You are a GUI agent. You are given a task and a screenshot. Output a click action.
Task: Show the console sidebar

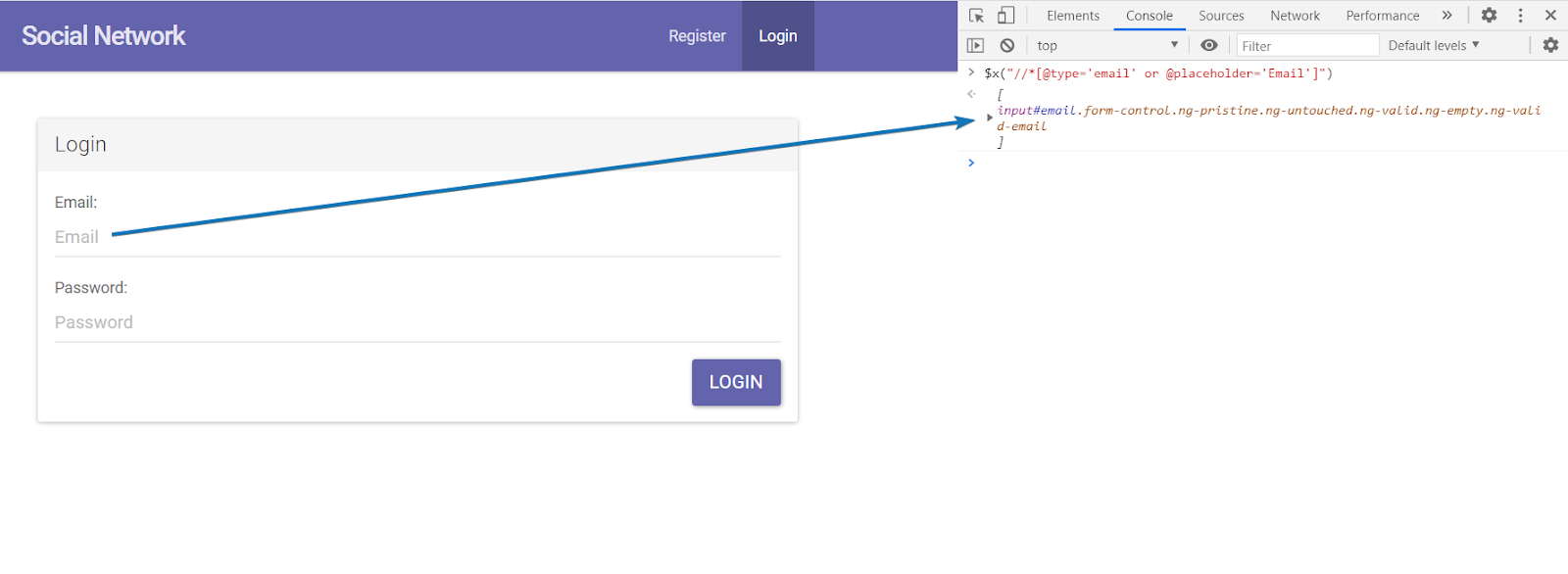(x=975, y=45)
